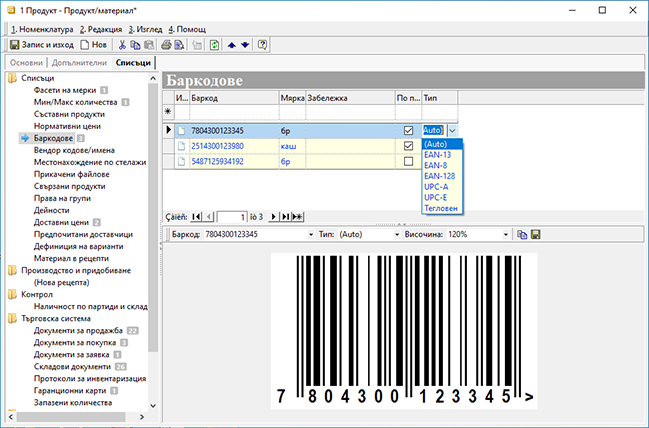Click the Тип column header
Viewport: 649px width, 428px height.
click(440, 98)
